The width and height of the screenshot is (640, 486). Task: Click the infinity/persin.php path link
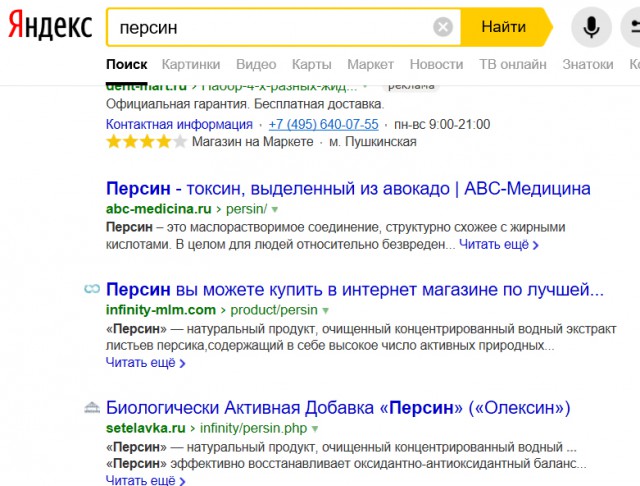click(x=253, y=428)
